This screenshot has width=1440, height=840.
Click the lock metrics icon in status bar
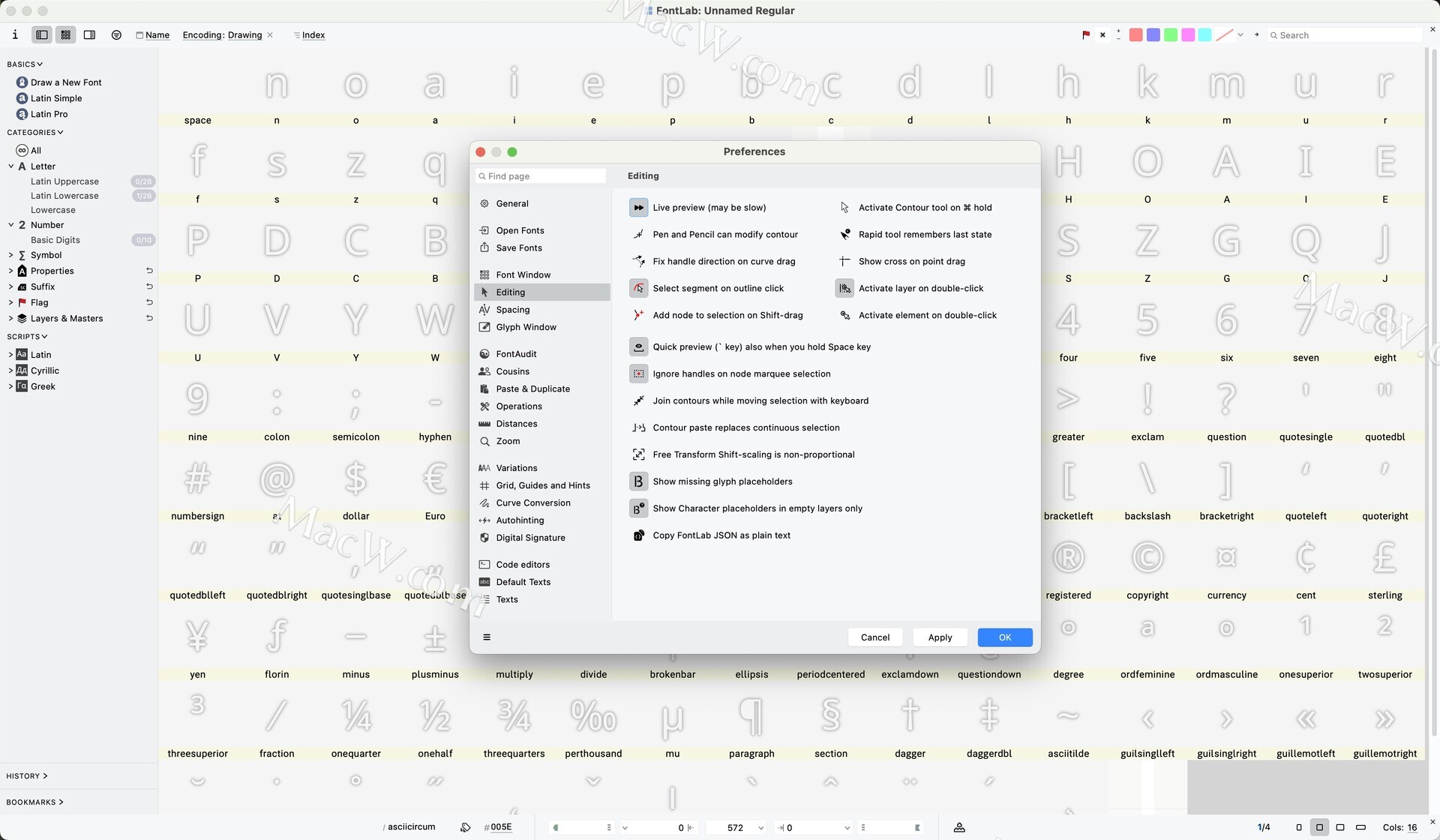959,828
